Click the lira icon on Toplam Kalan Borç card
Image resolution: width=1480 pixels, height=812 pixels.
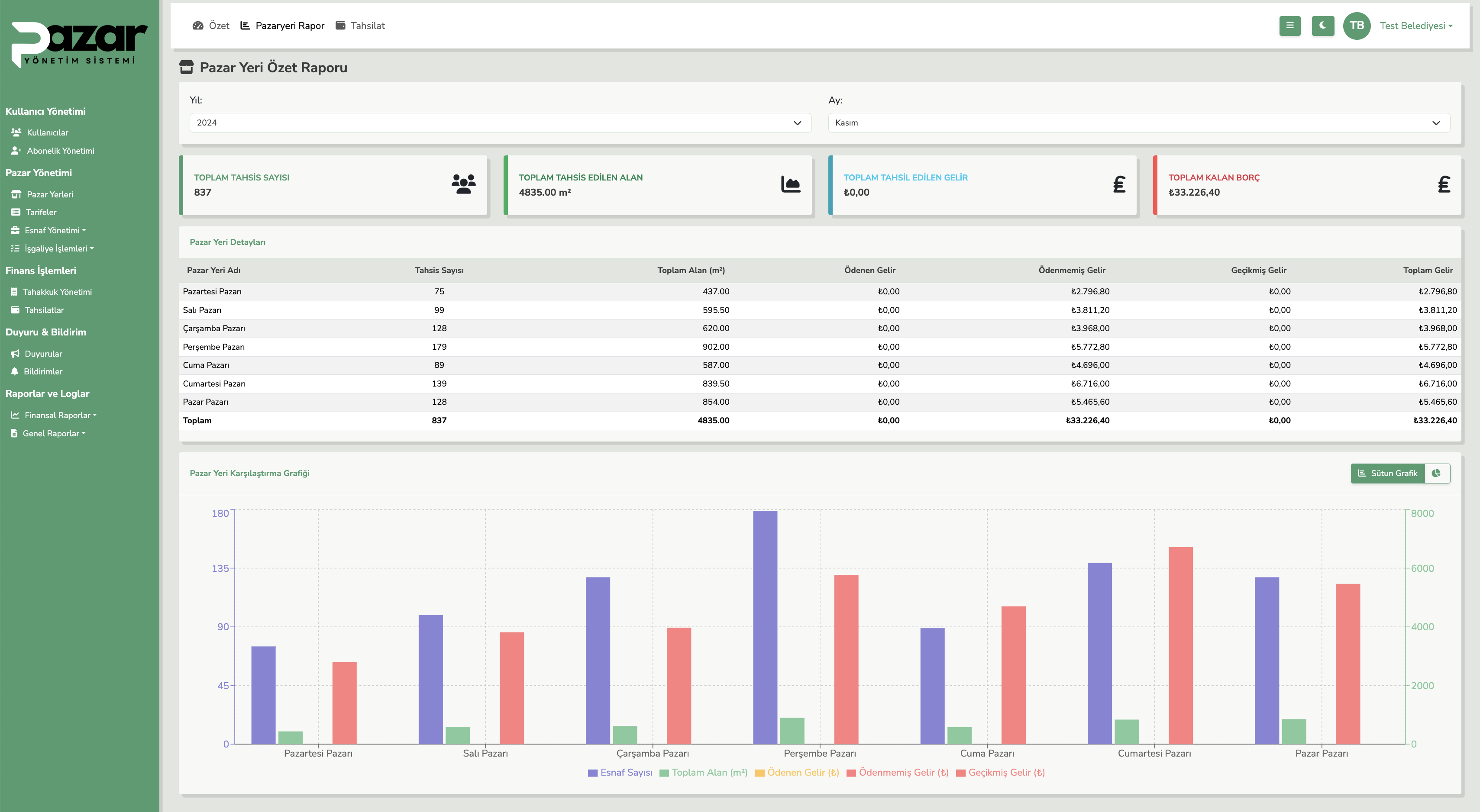coord(1444,184)
